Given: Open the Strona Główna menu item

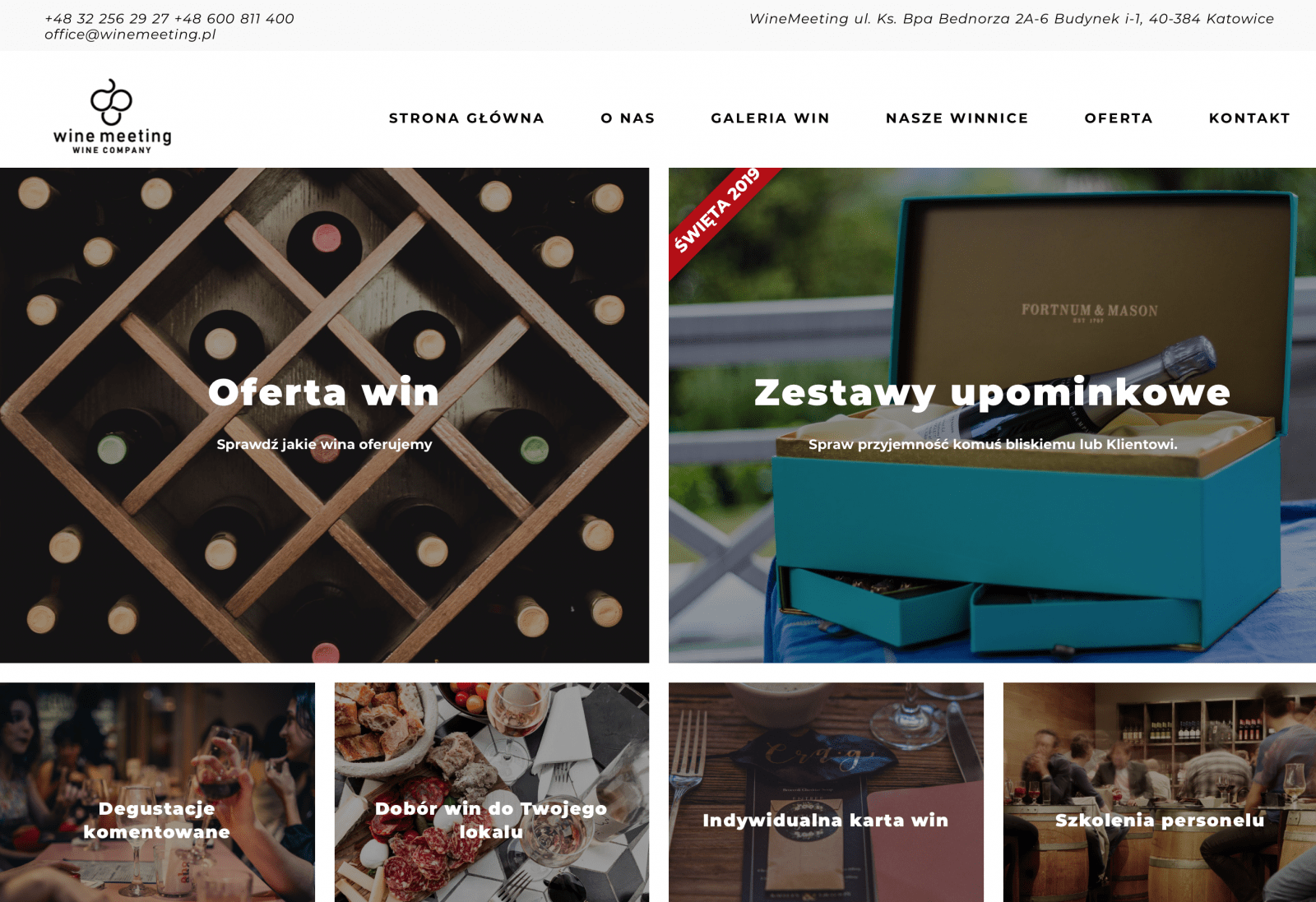Looking at the screenshot, I should click(x=466, y=118).
